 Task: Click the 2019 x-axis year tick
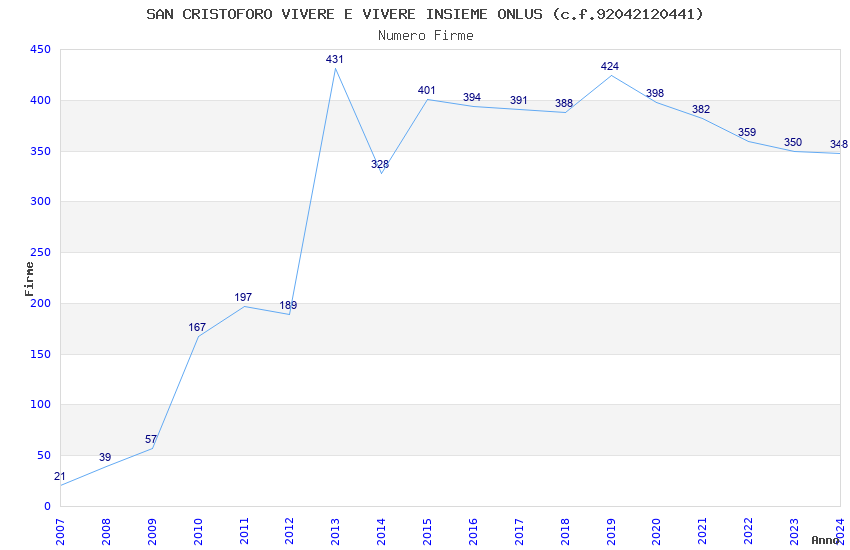click(x=611, y=532)
